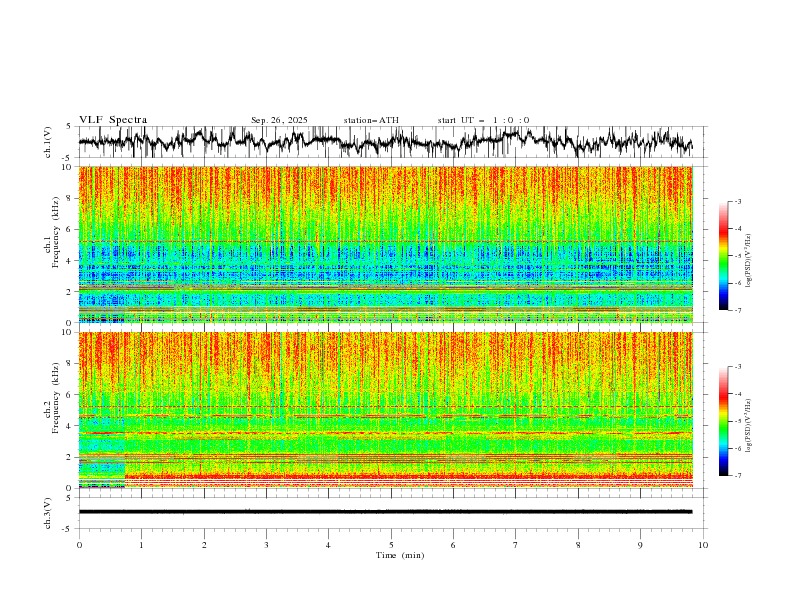Viewport: 792px width, 612px height.
Task: Click the "10" tick on the time axis
Action: point(703,545)
